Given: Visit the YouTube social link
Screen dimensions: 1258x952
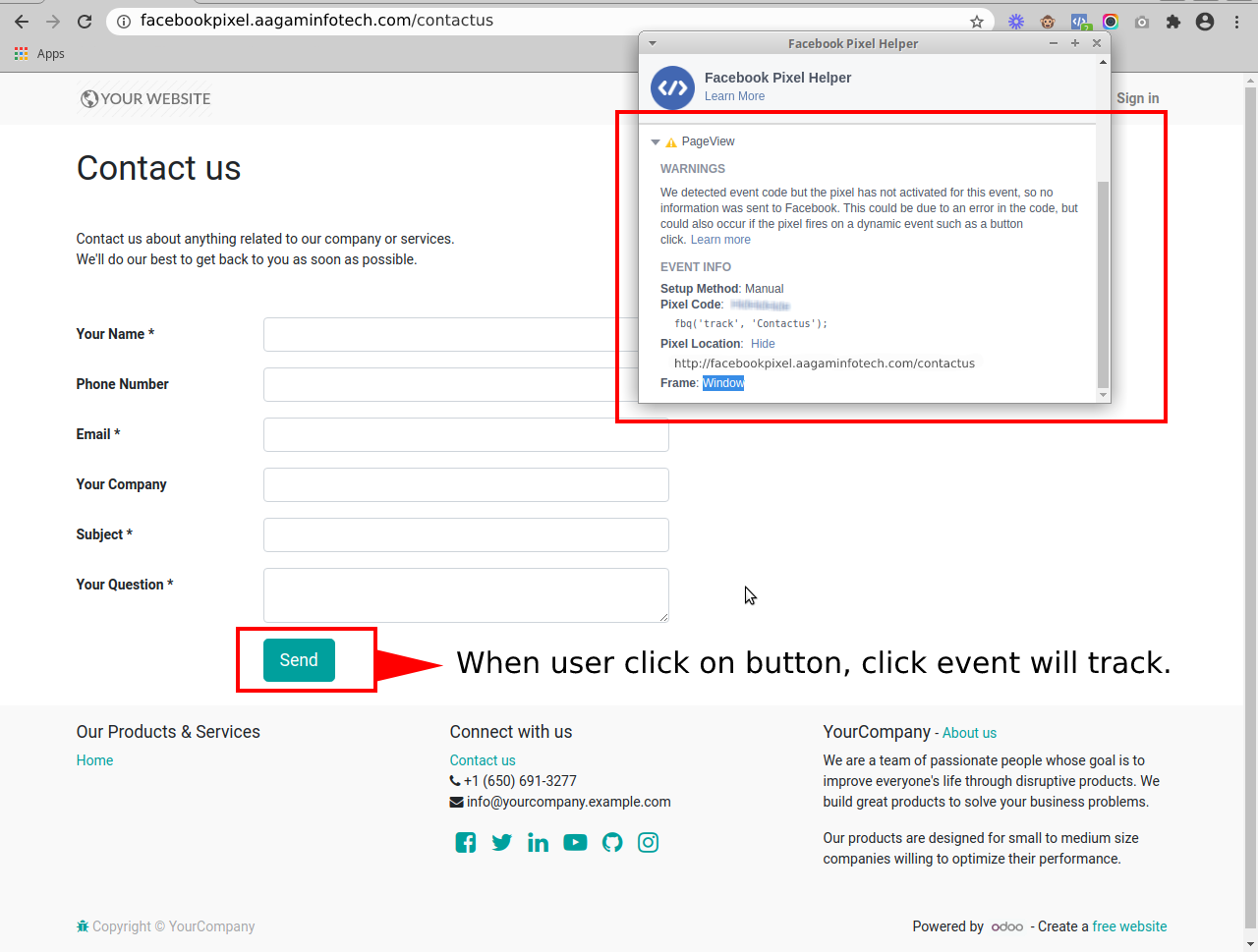Looking at the screenshot, I should 575,843.
